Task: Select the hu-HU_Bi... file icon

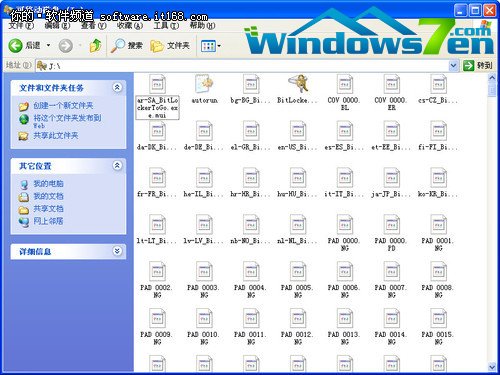Action: tap(298, 178)
